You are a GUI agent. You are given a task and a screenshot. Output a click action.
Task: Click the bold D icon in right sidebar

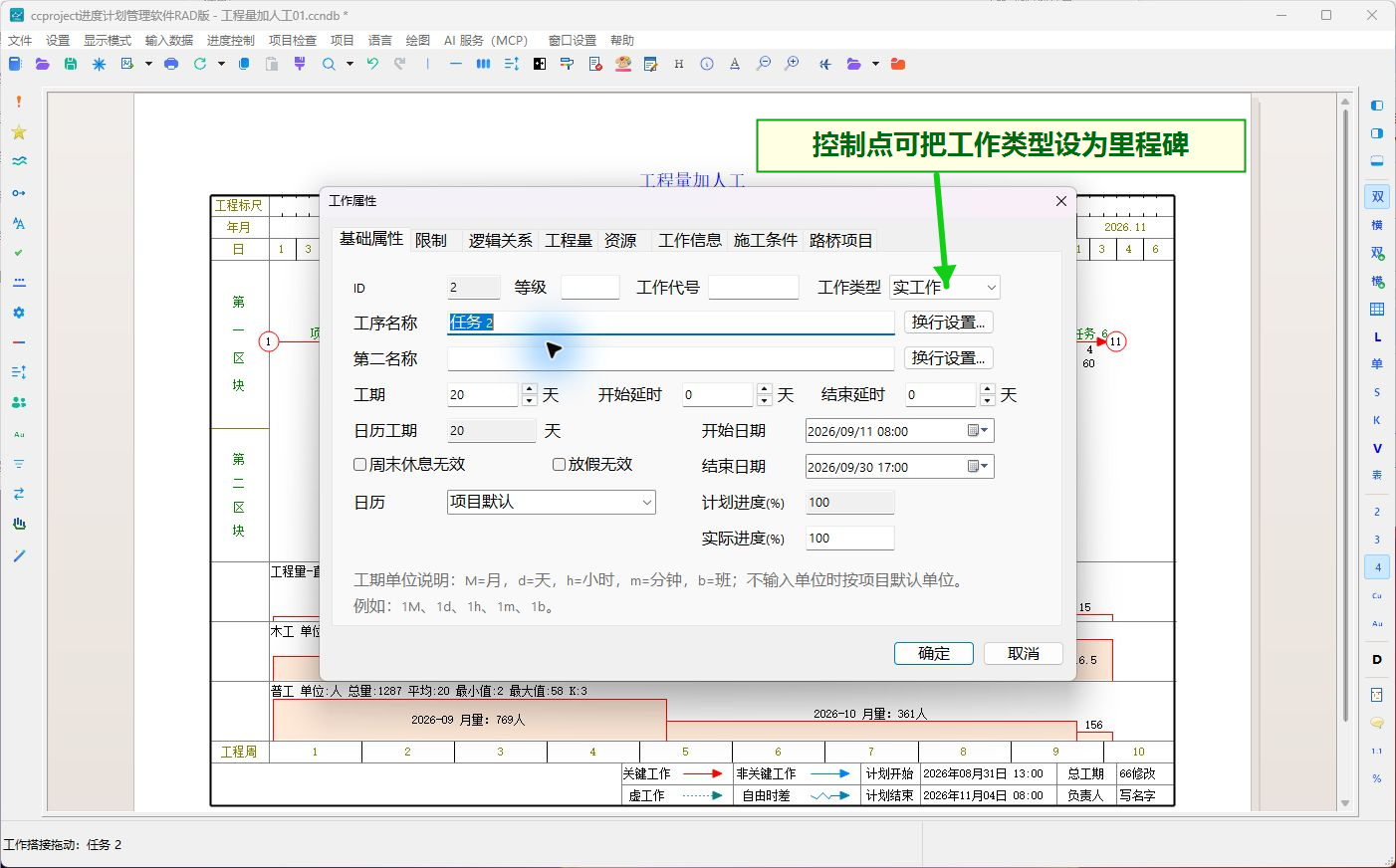1377,660
